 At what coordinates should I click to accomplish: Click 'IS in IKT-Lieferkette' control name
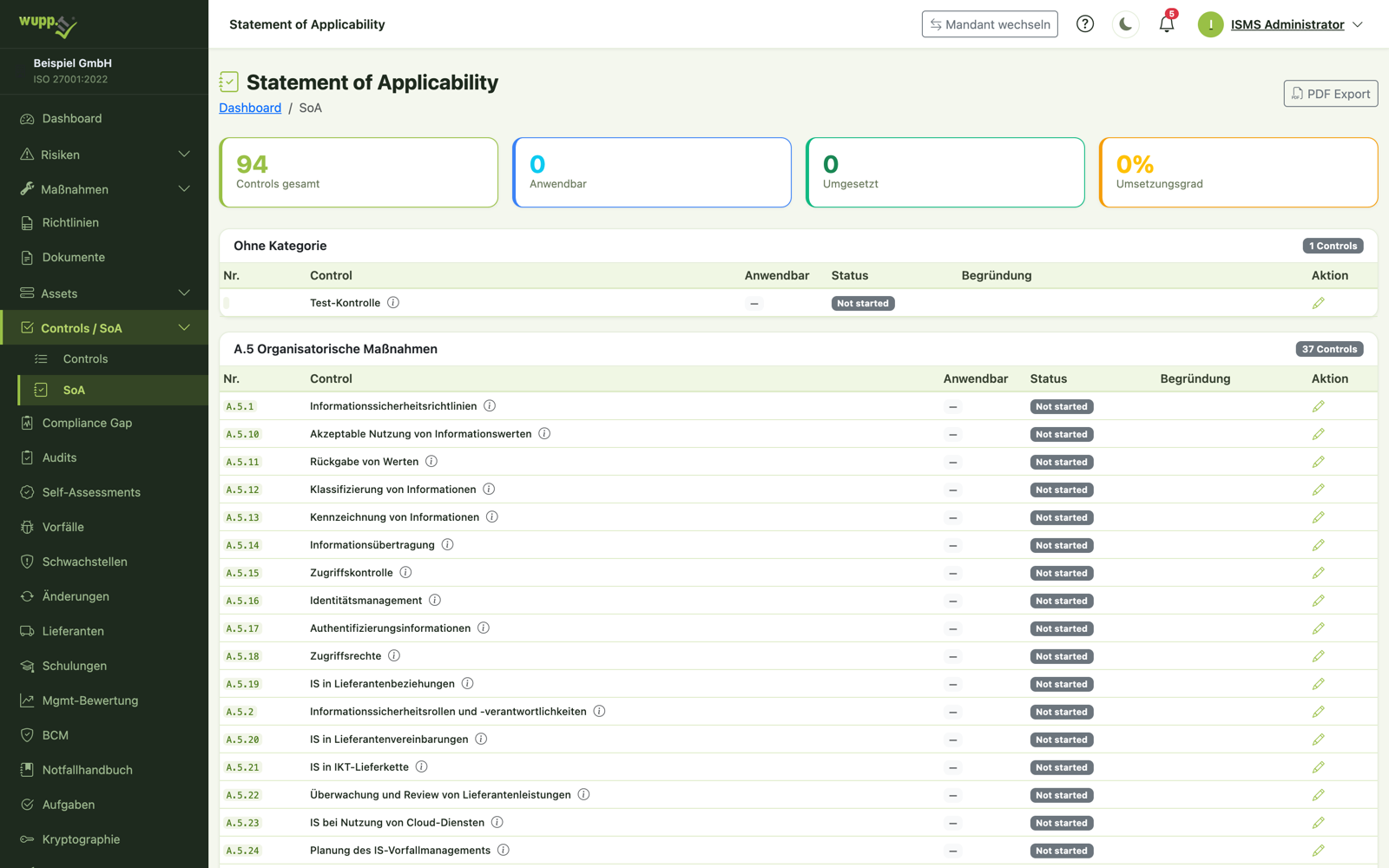359,767
